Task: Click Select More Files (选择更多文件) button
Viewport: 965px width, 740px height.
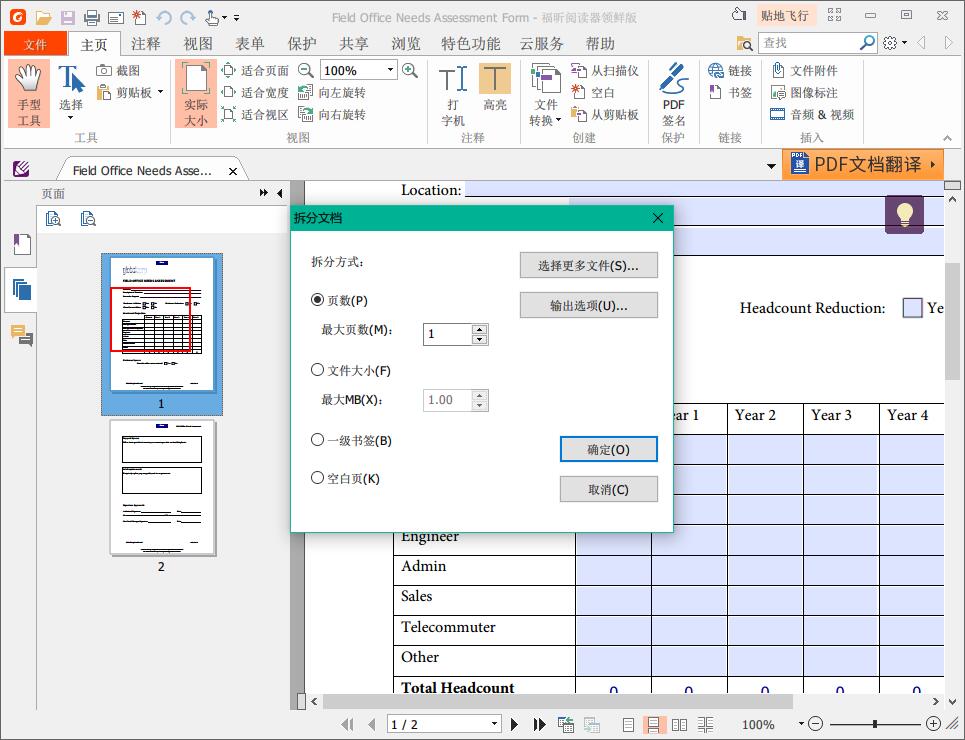Action: point(588,265)
